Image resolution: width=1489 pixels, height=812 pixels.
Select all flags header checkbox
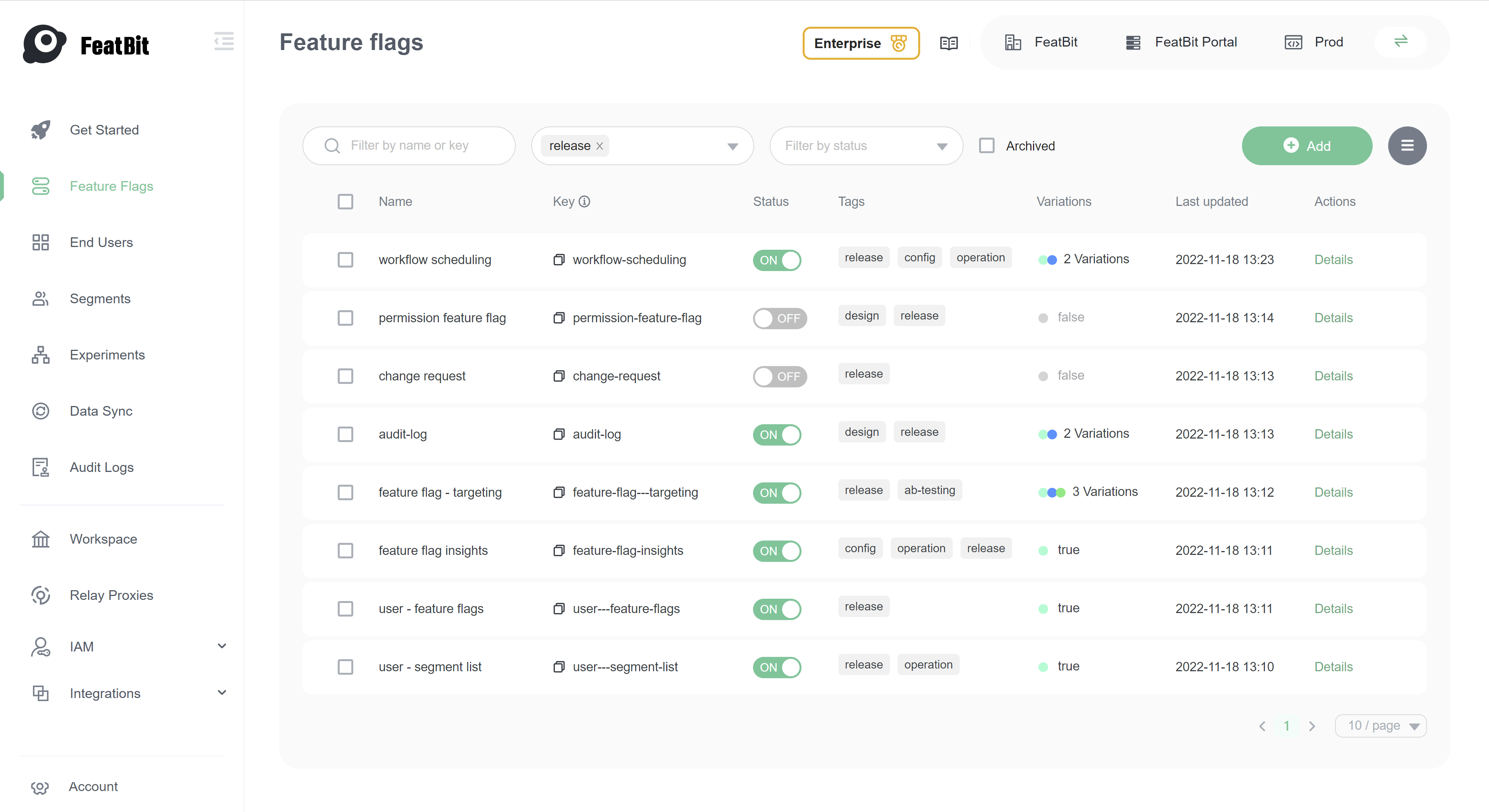345,201
